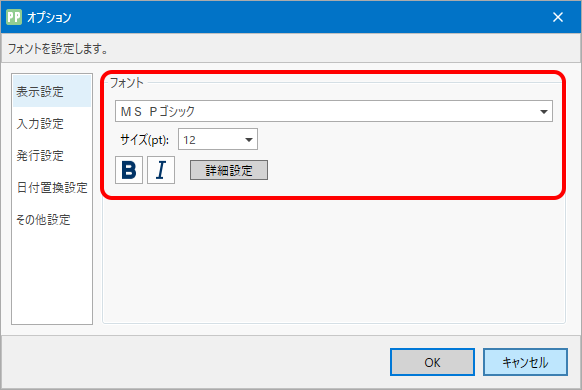This screenshot has height=390, width=582.
Task: Go to the 日付置換設定 category
Action: (52, 187)
